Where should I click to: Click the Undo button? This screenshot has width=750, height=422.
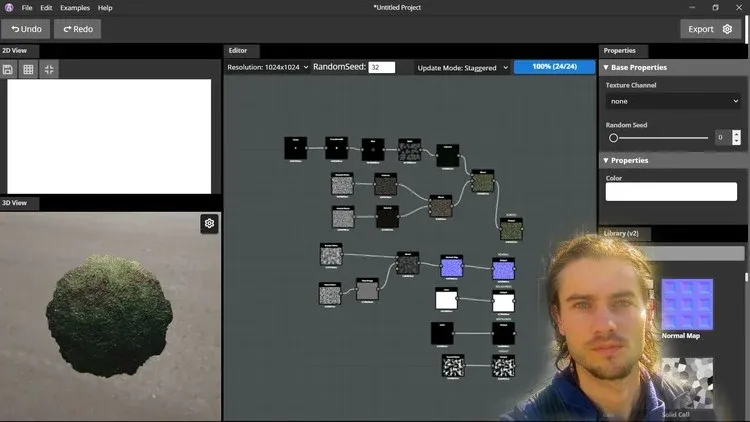pos(26,29)
